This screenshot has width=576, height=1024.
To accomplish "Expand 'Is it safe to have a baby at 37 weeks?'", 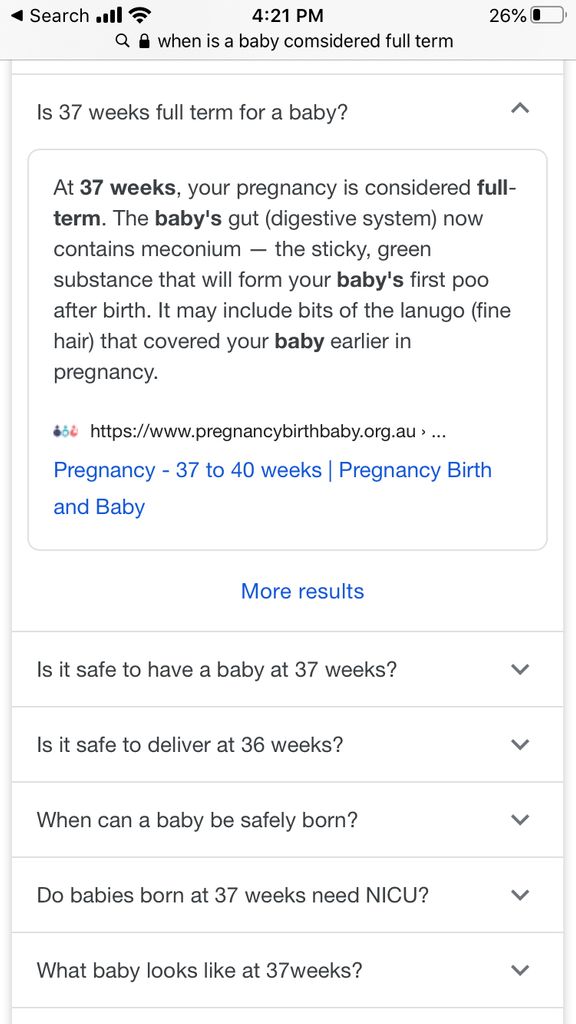I will tap(519, 669).
